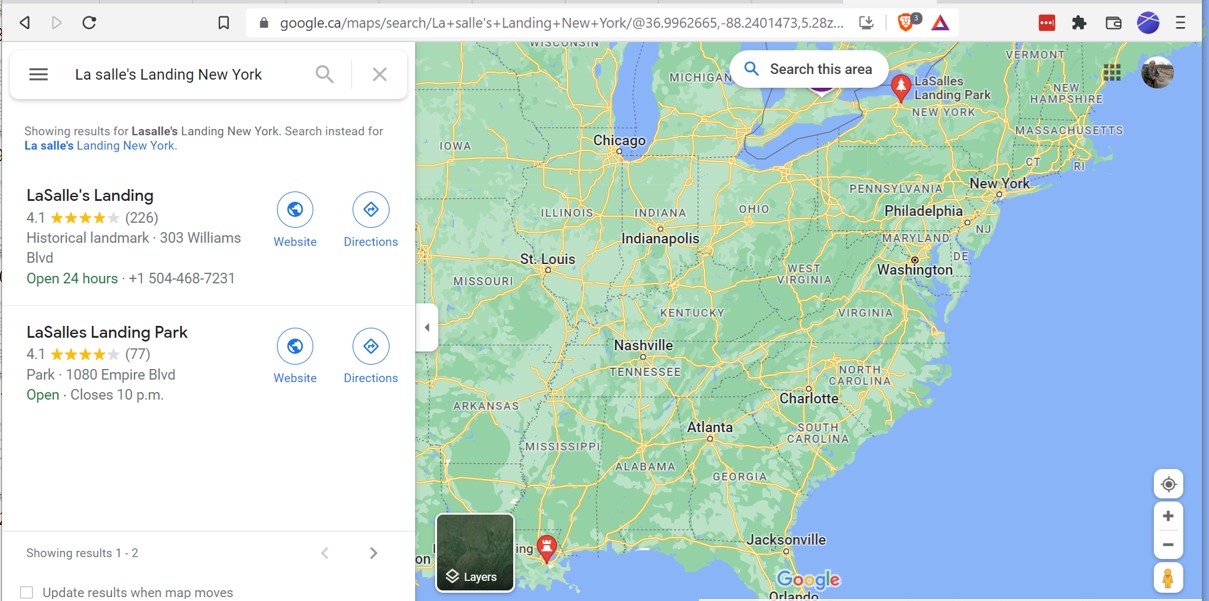This screenshot has height=601, width=1209.
Task: Go to next results page
Action: pos(373,553)
